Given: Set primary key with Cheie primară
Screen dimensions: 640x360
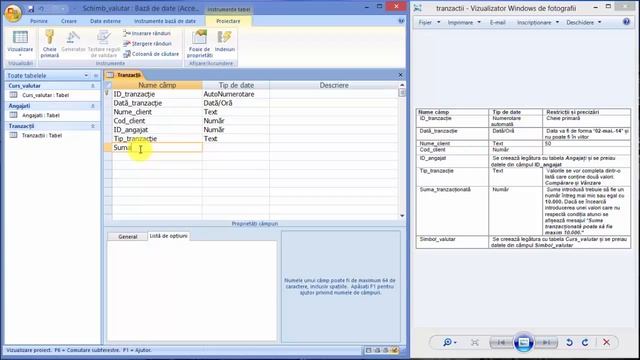Looking at the screenshot, I should 50,44.
